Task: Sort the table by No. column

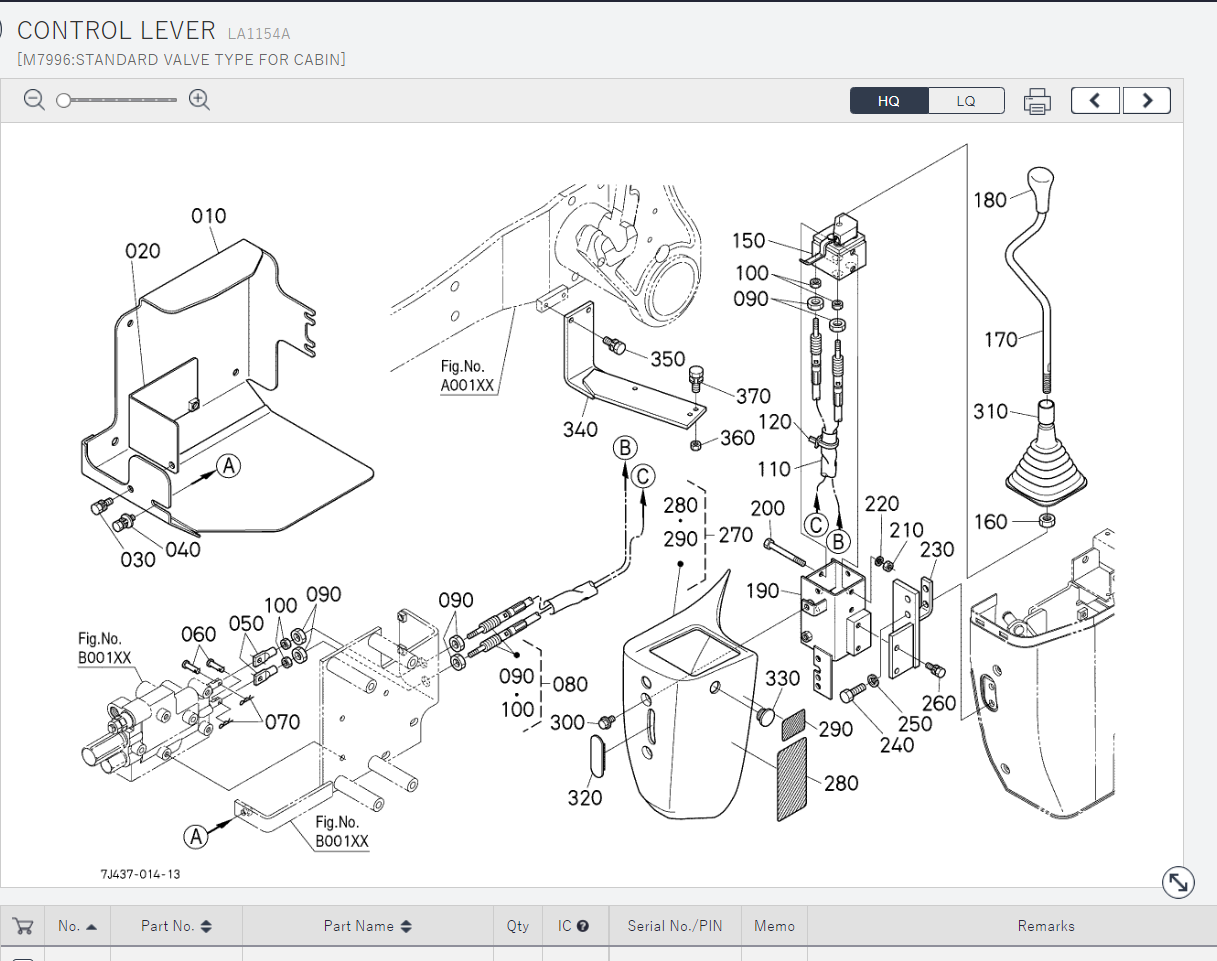Action: (77, 926)
